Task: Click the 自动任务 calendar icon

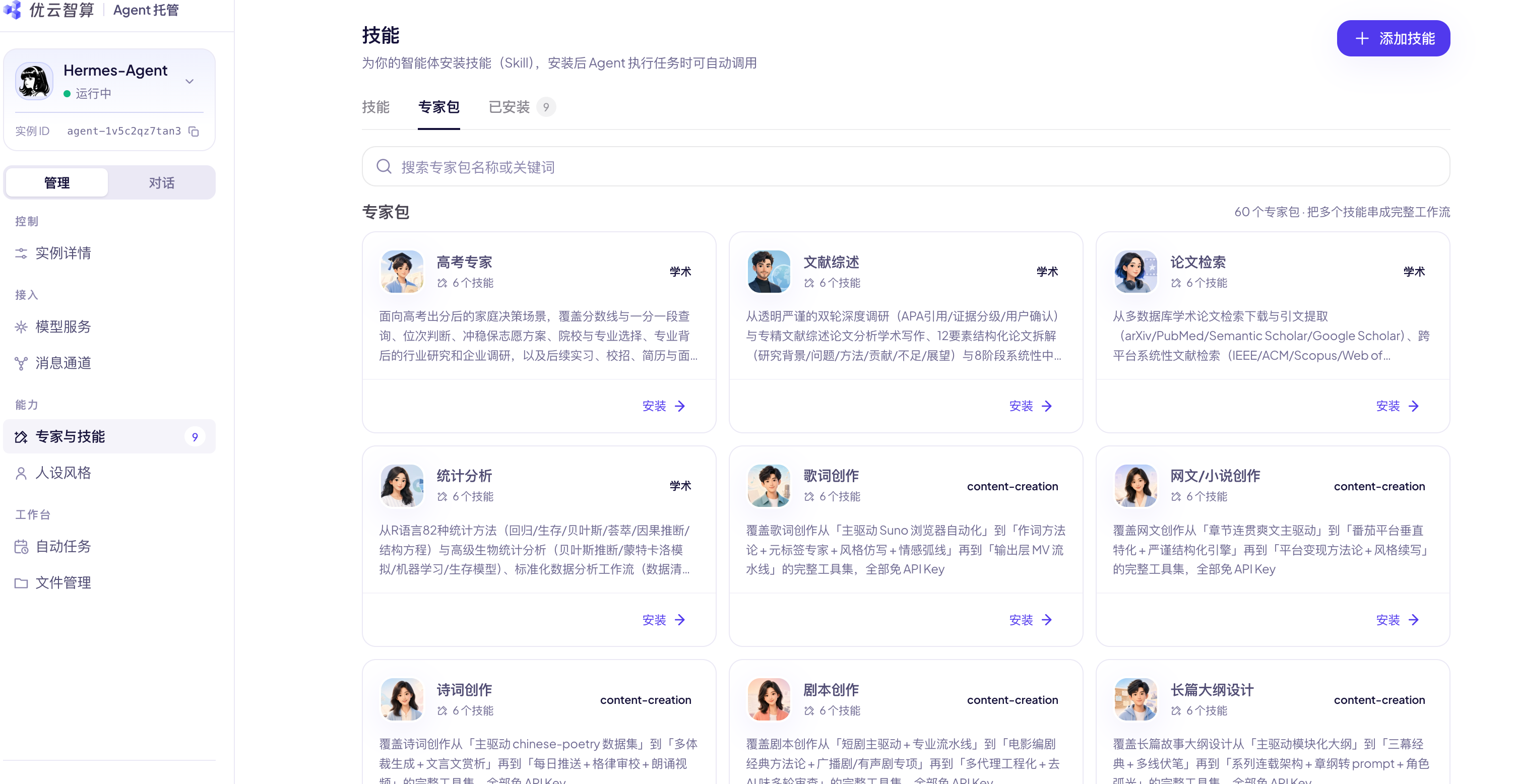Action: click(x=21, y=547)
